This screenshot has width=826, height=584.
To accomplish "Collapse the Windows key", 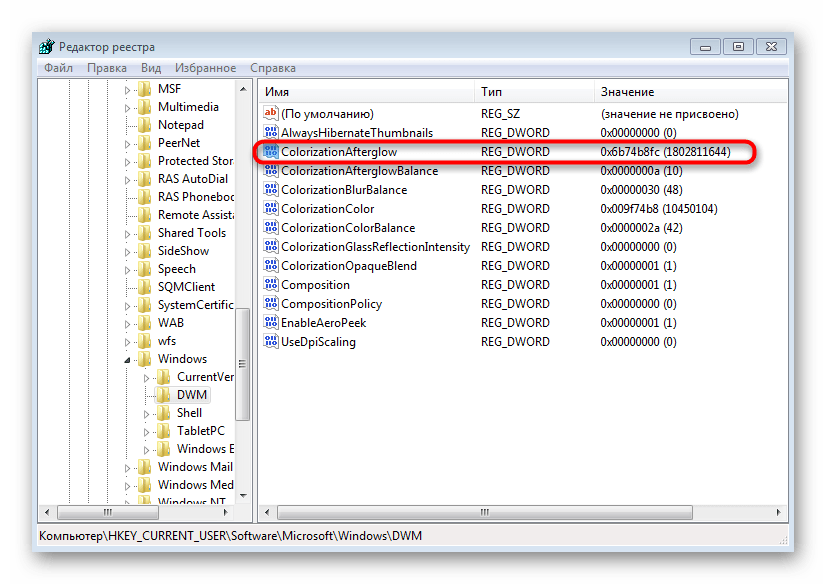I will pos(127,360).
